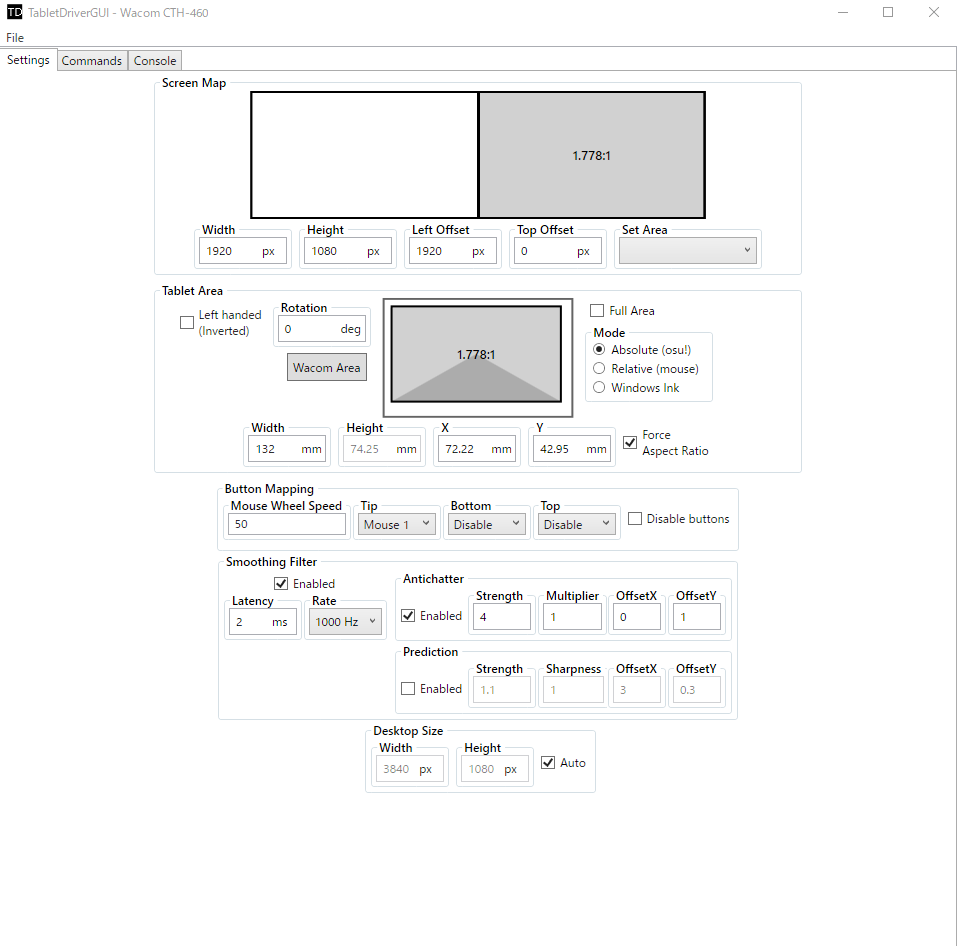Image resolution: width=957 pixels, height=946 pixels.
Task: Open the Bottom button mapping dropdown
Action: coord(486,524)
